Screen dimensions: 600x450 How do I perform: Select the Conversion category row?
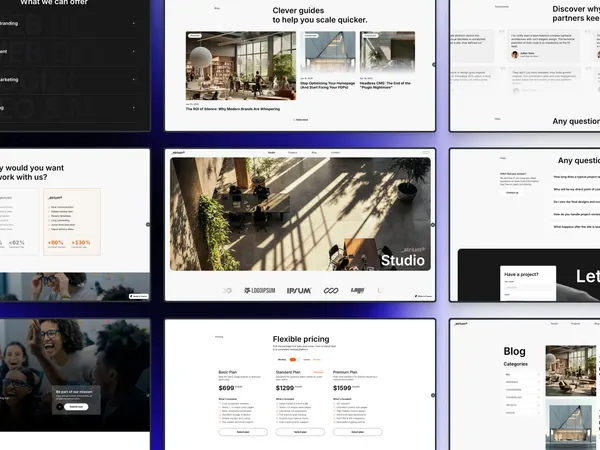click(522, 390)
